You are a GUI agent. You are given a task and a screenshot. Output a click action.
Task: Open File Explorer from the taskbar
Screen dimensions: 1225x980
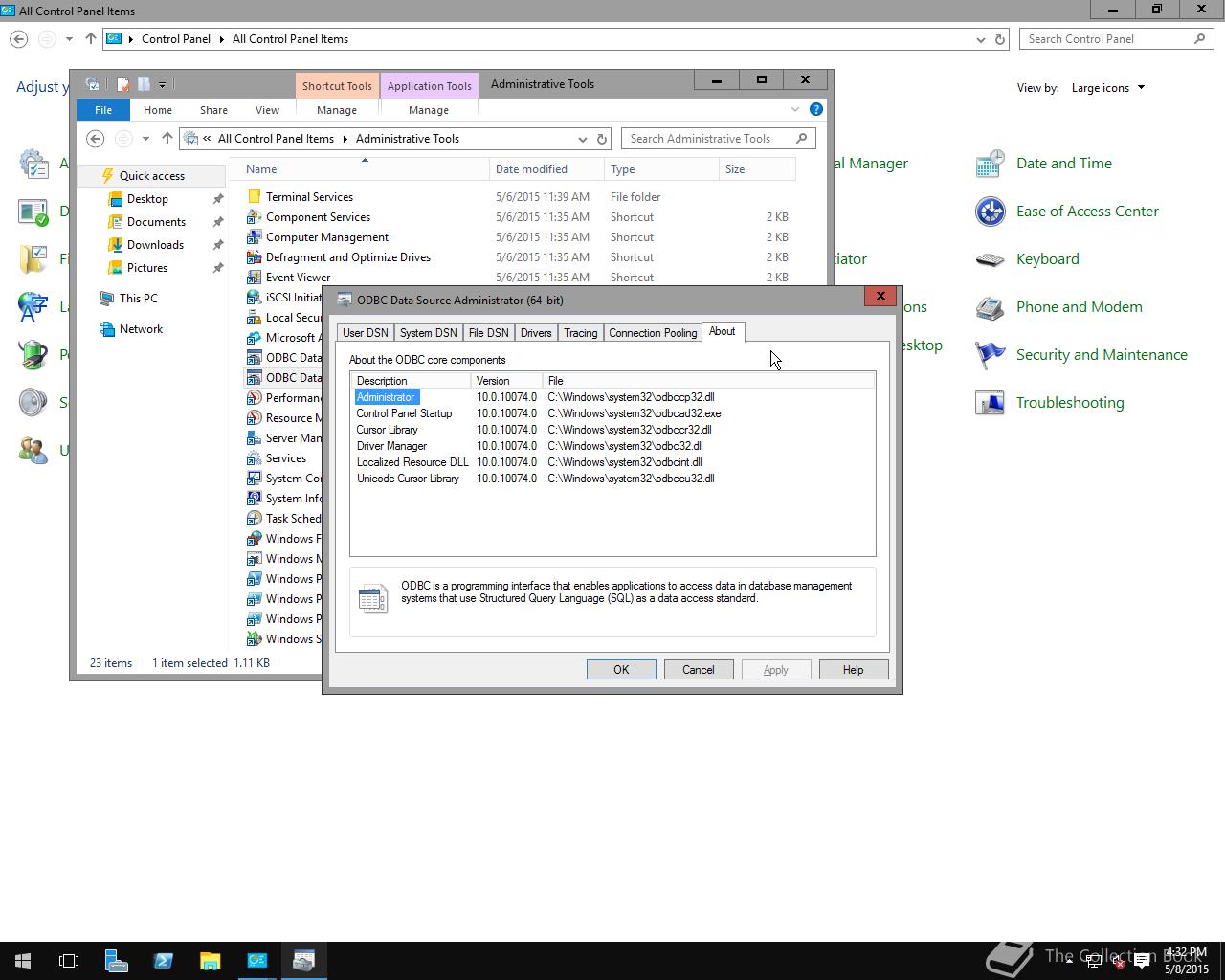pos(210,961)
